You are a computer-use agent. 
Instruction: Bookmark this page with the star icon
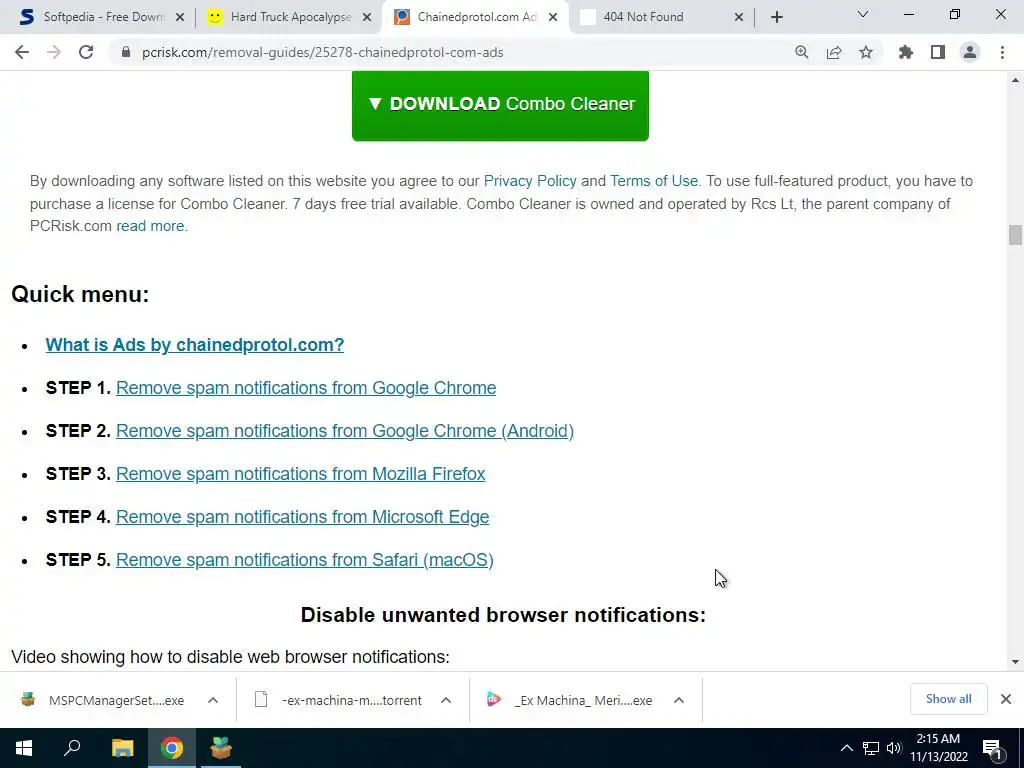tap(866, 52)
